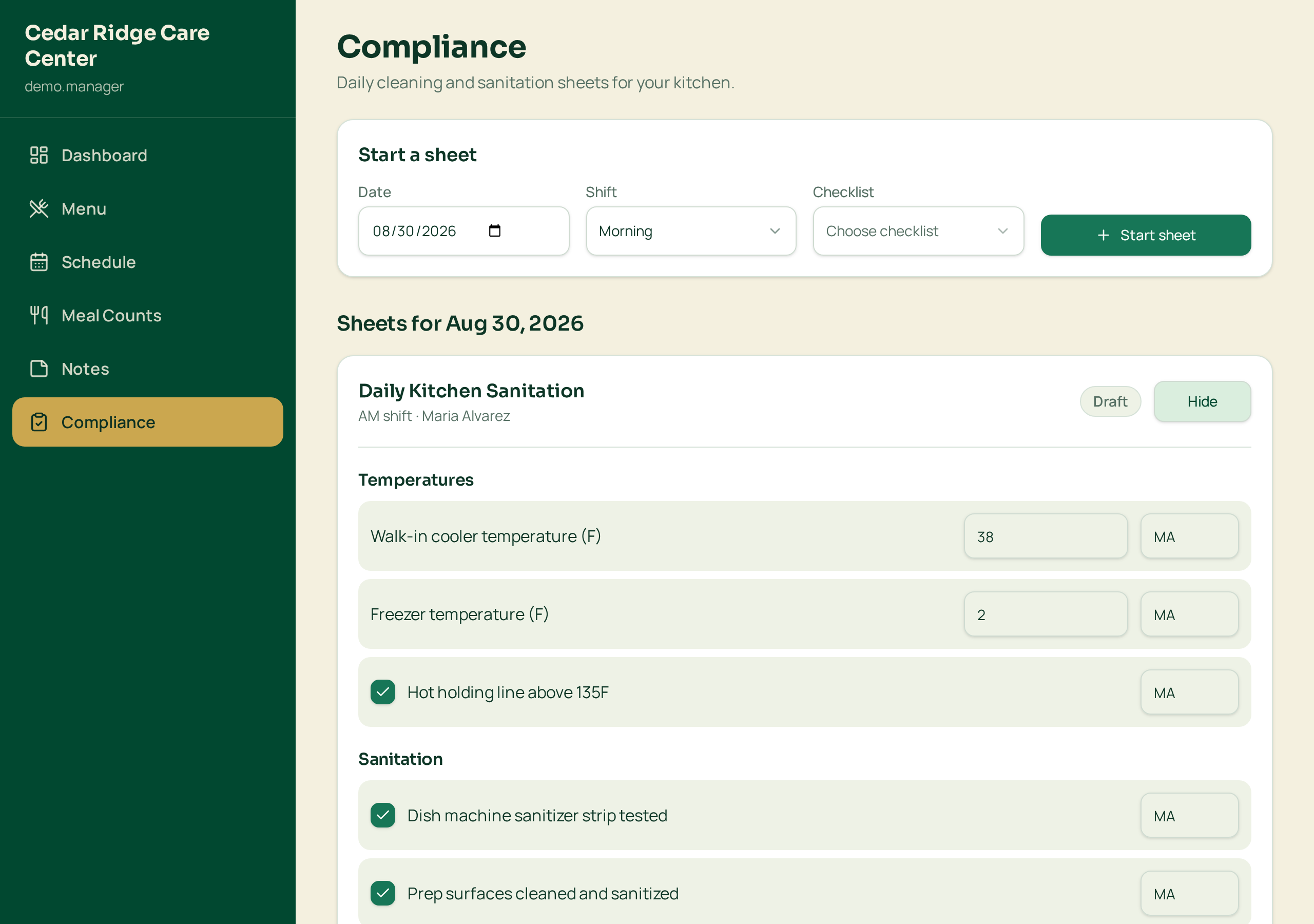Viewport: 1314px width, 924px height.
Task: Edit freezer temperature value 2
Action: coord(1045,614)
